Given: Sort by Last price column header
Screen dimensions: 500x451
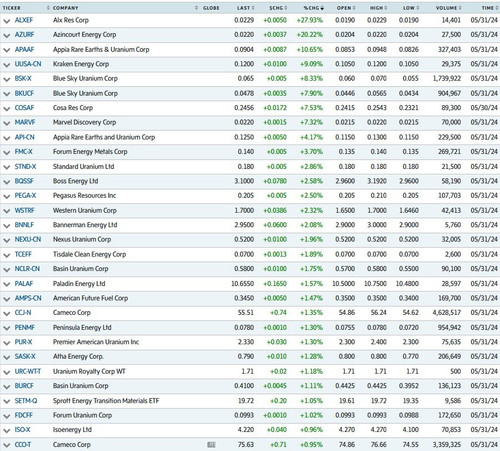Looking at the screenshot, I should (246, 8).
